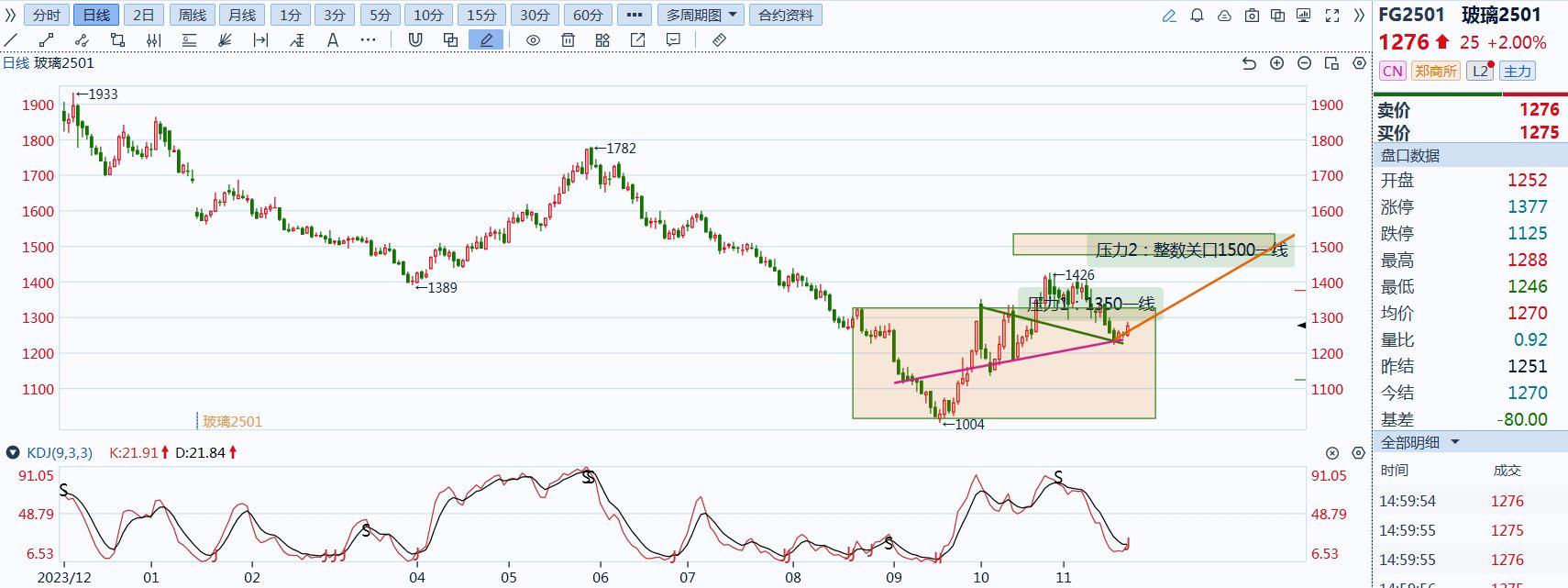Toggle drawings visibility with the eye icon
This screenshot has height=588, width=1568.
click(x=533, y=39)
